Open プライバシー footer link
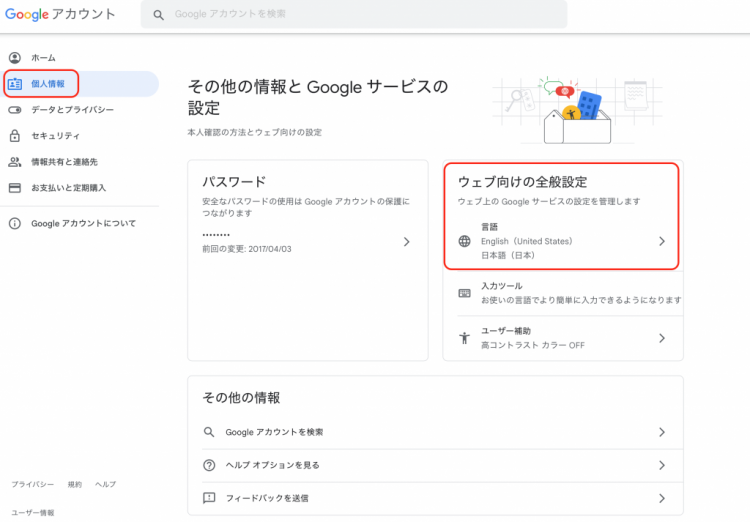The image size is (750, 522). tap(33, 484)
